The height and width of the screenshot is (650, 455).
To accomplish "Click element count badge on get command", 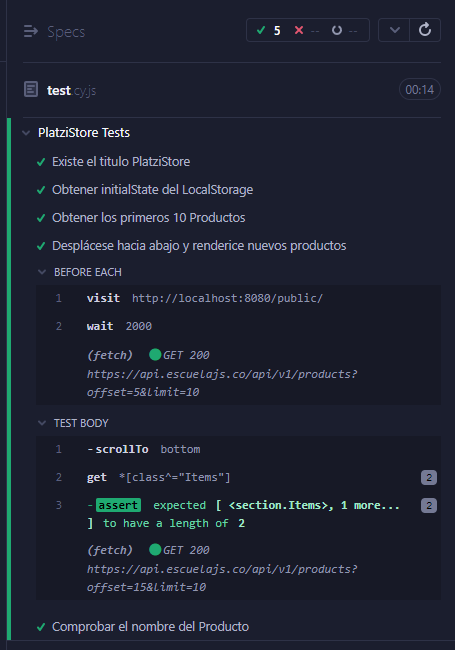I will [429, 478].
